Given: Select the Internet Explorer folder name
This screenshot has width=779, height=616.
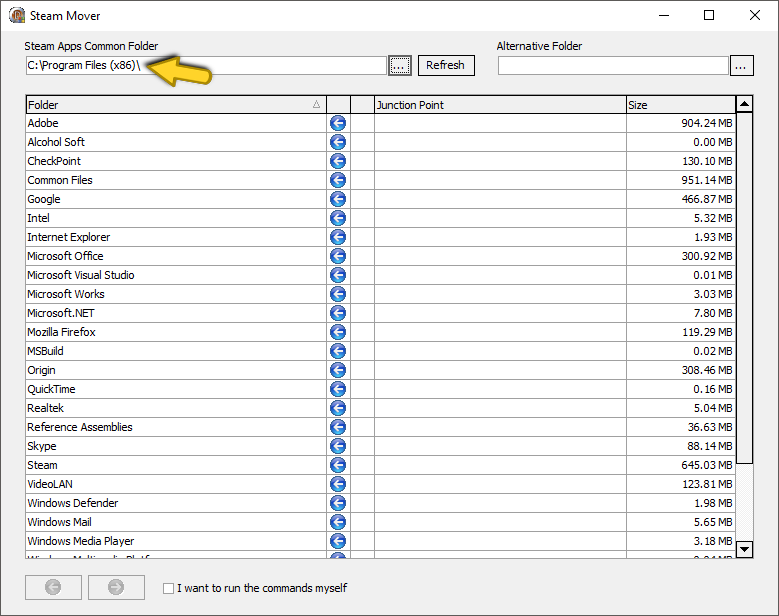Looking at the screenshot, I should pos(69,237).
